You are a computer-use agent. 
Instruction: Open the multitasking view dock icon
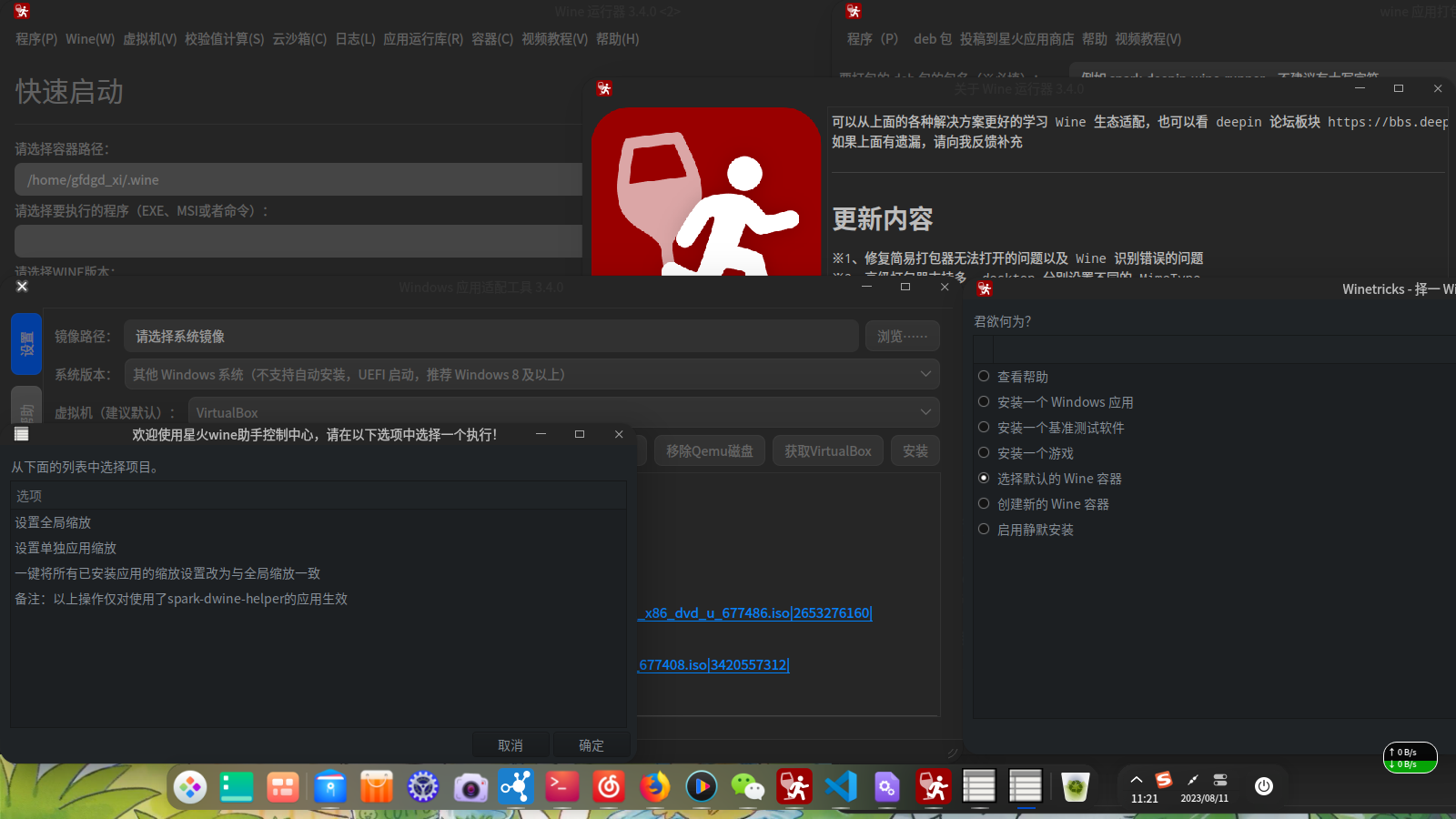point(283,787)
